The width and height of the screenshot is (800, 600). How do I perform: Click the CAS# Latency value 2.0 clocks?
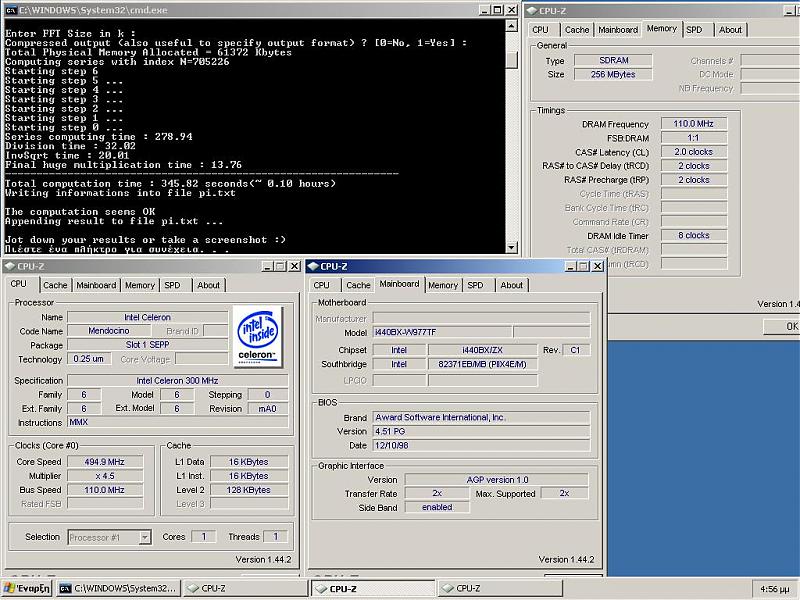[693, 152]
